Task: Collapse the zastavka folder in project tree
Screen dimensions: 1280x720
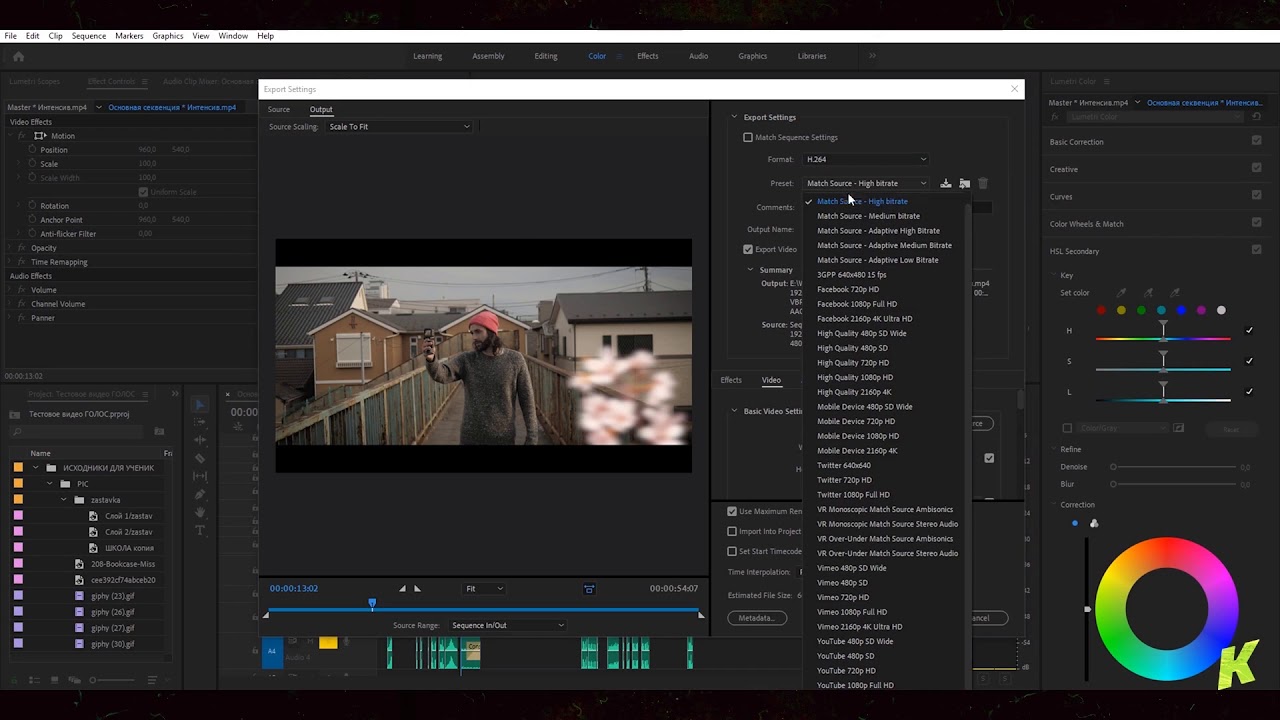Action: point(64,500)
